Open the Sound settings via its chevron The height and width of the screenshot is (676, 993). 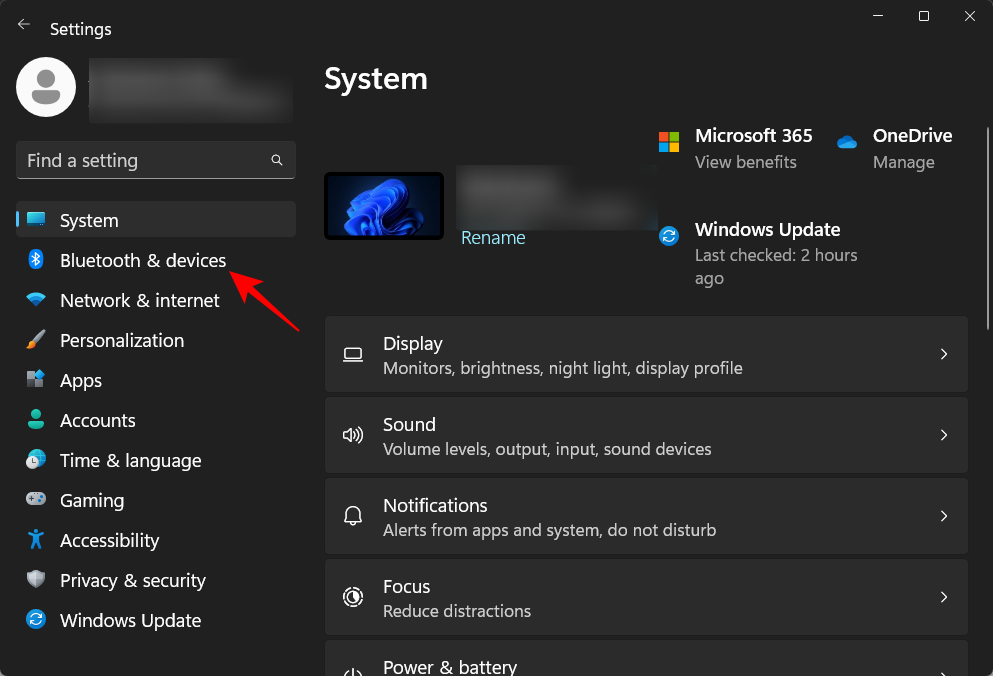(944, 435)
